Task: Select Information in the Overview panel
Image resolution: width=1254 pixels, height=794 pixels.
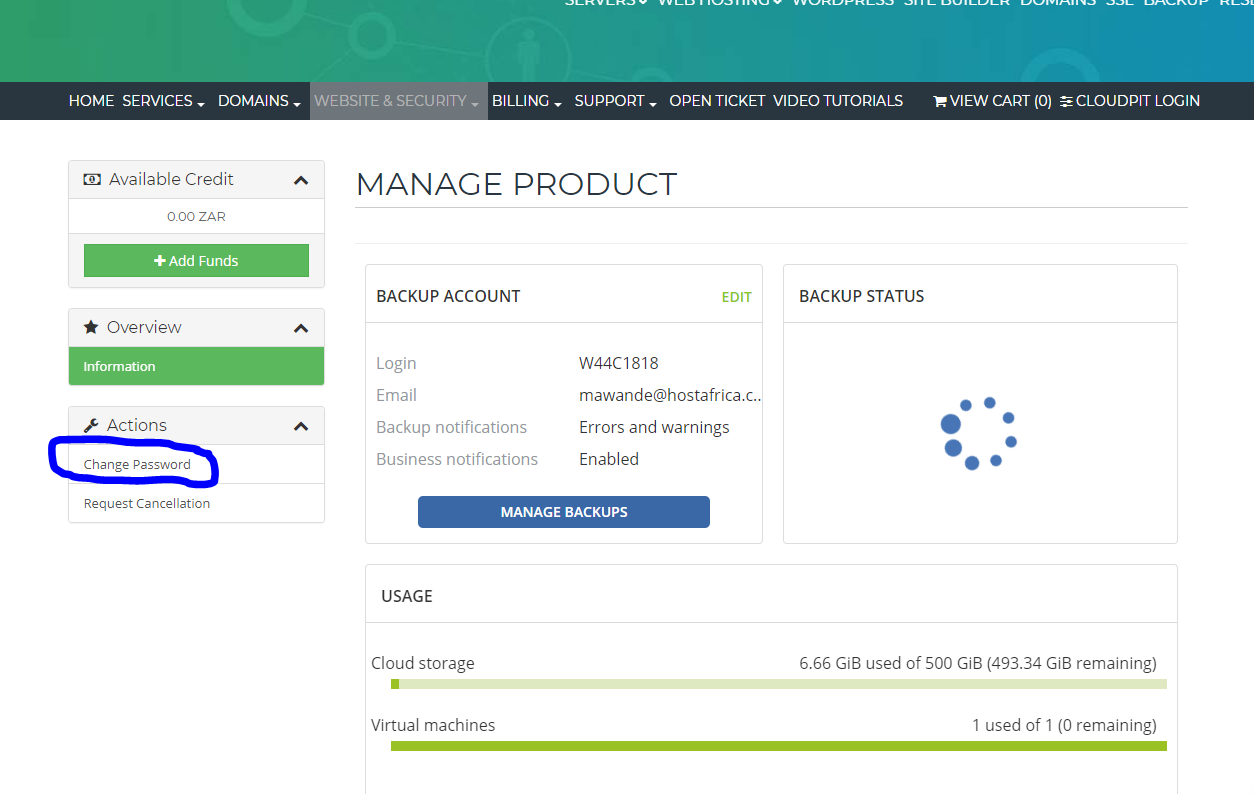Action: [196, 366]
